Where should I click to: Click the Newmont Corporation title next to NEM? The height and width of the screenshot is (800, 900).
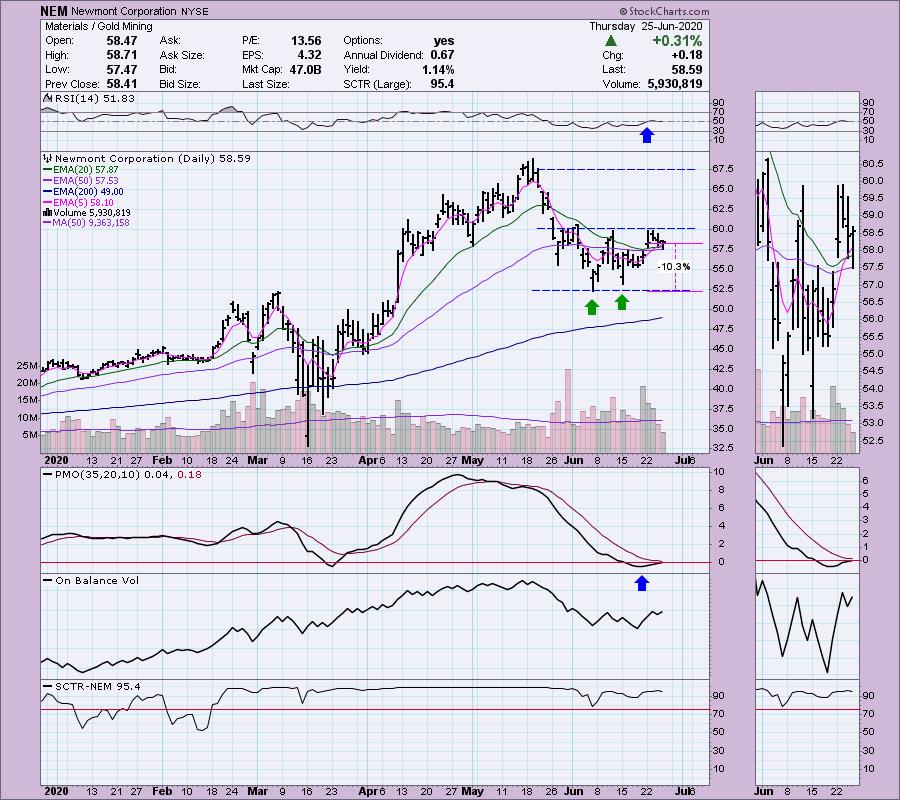point(123,11)
